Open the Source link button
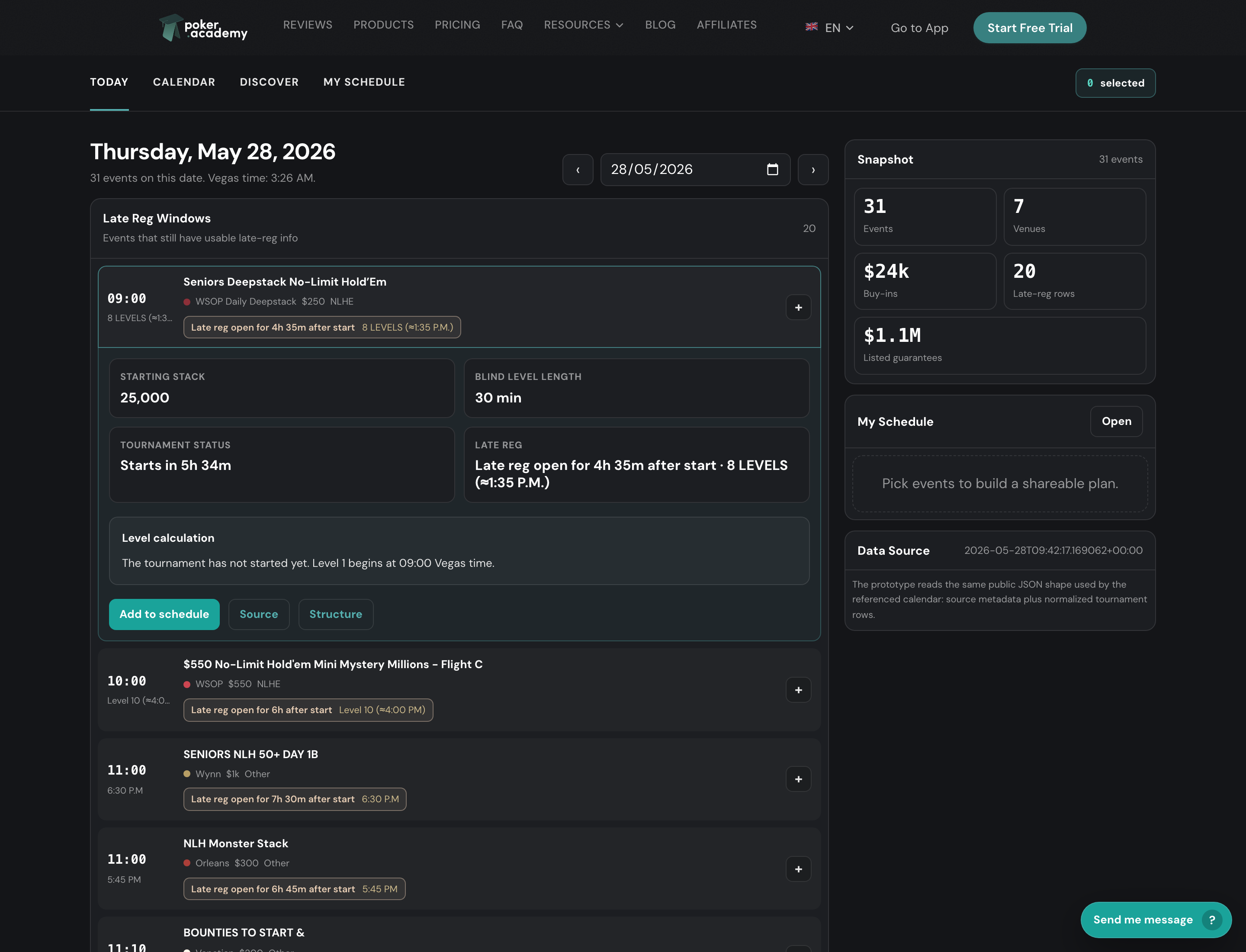Image resolution: width=1246 pixels, height=952 pixels. tap(259, 614)
